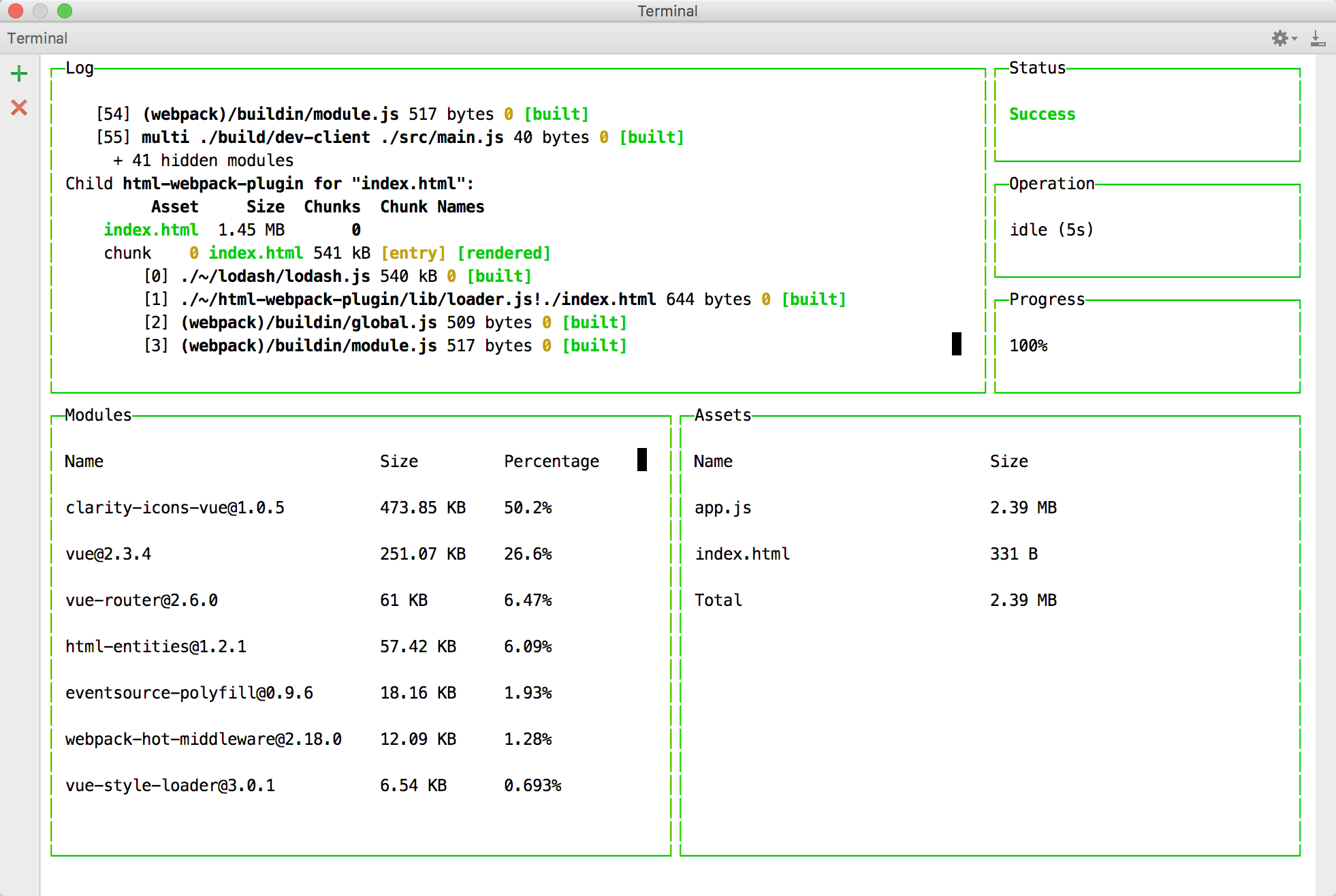Click the idle (5s) operation text

coord(1051,230)
